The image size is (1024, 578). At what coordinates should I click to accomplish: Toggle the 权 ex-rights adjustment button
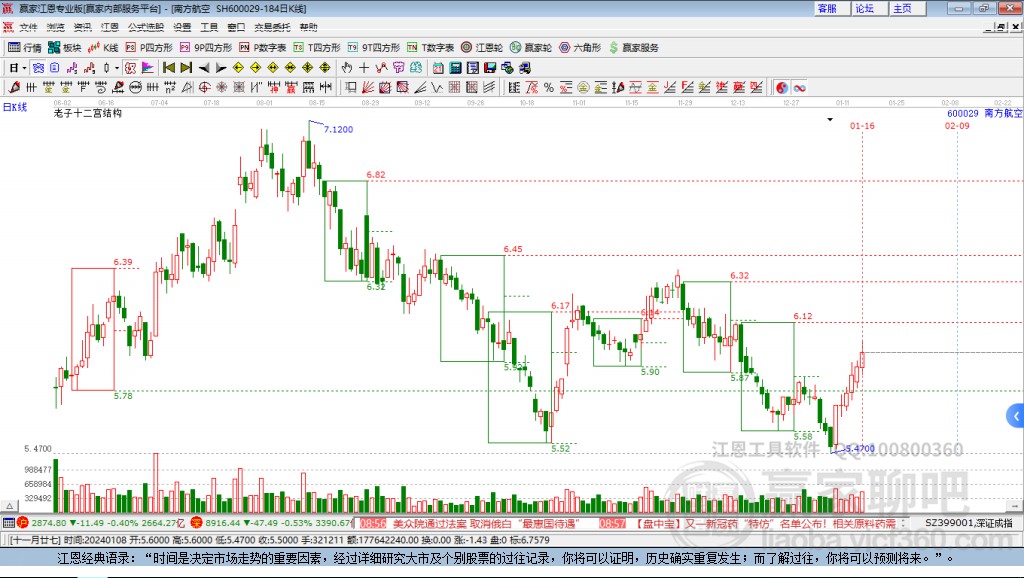[131, 68]
